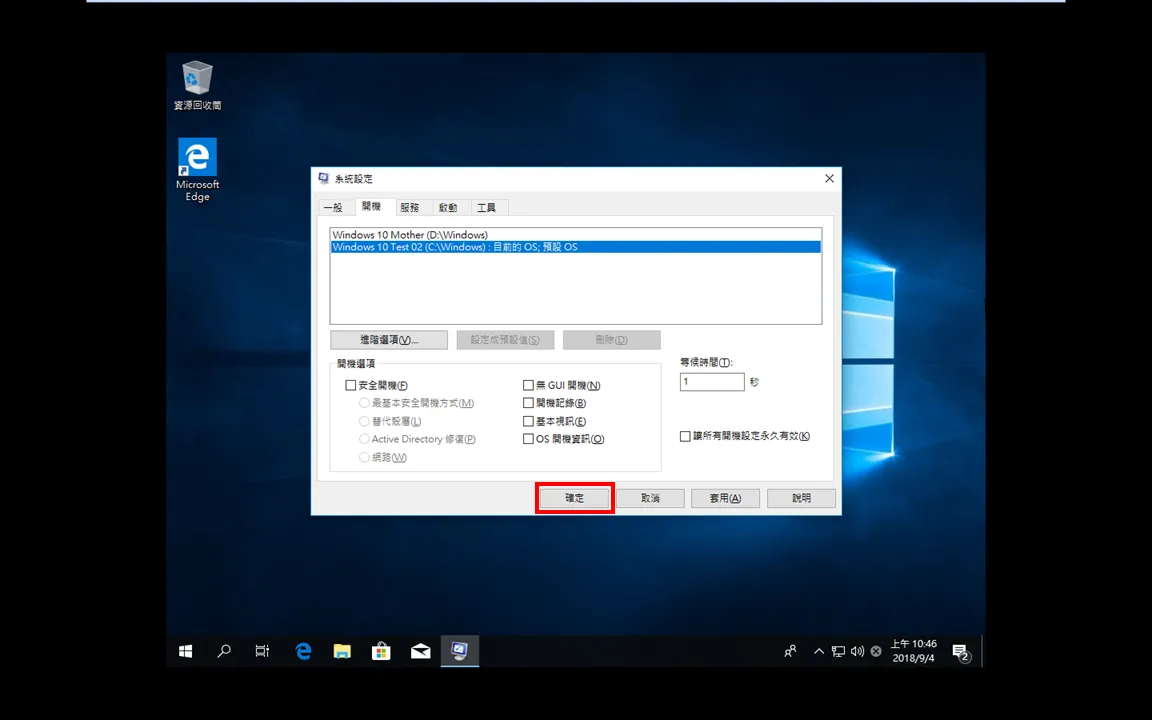1152x720 pixels.
Task: Enable 讓所有開機設定永久有效 checkbox
Action: pyautogui.click(x=685, y=436)
